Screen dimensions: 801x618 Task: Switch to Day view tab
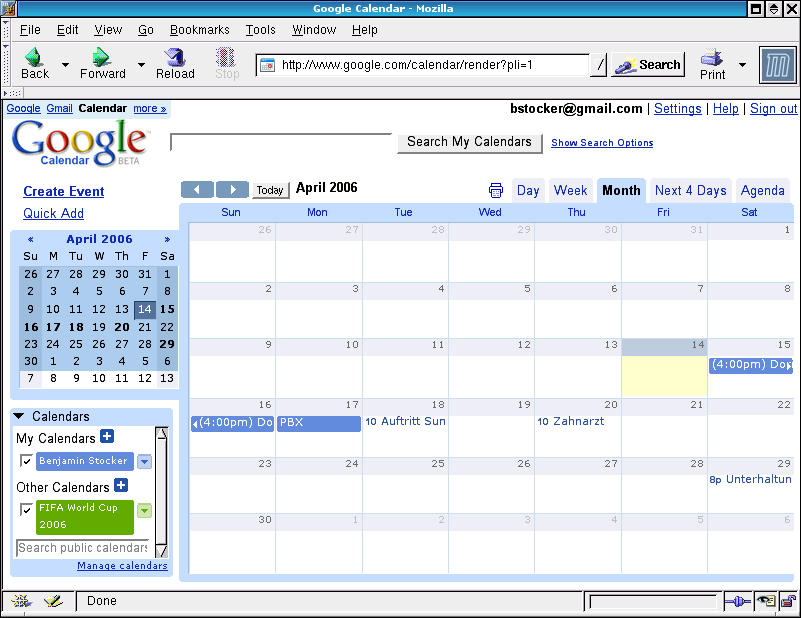tap(528, 191)
